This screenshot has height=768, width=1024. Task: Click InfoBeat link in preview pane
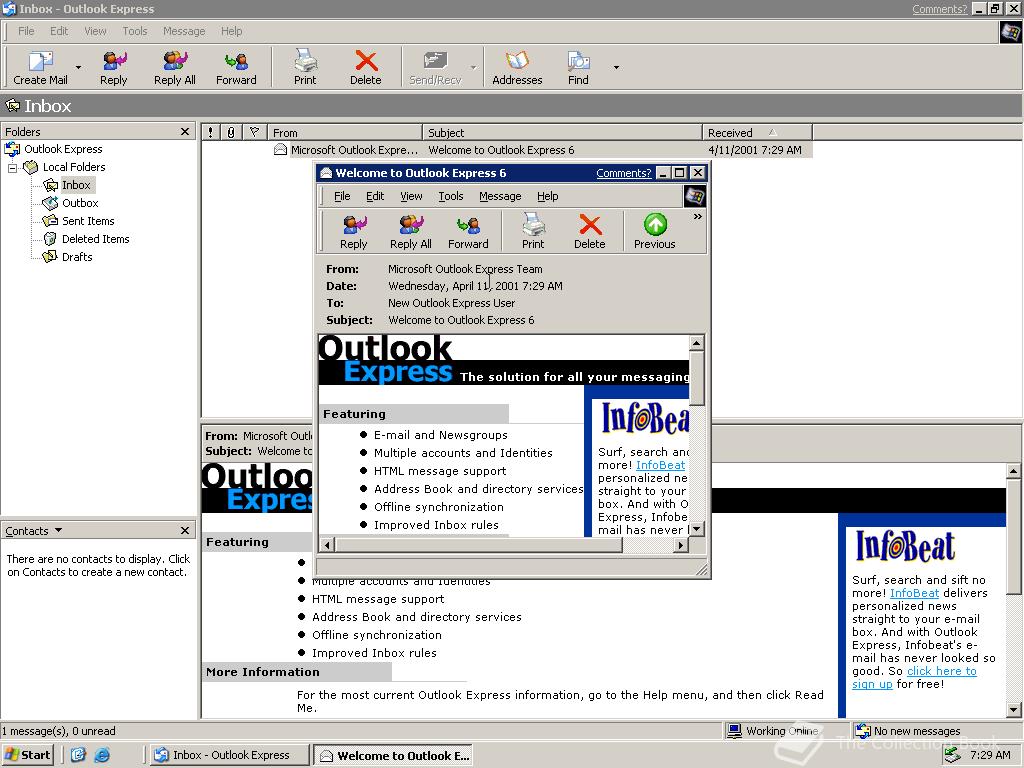point(914,593)
